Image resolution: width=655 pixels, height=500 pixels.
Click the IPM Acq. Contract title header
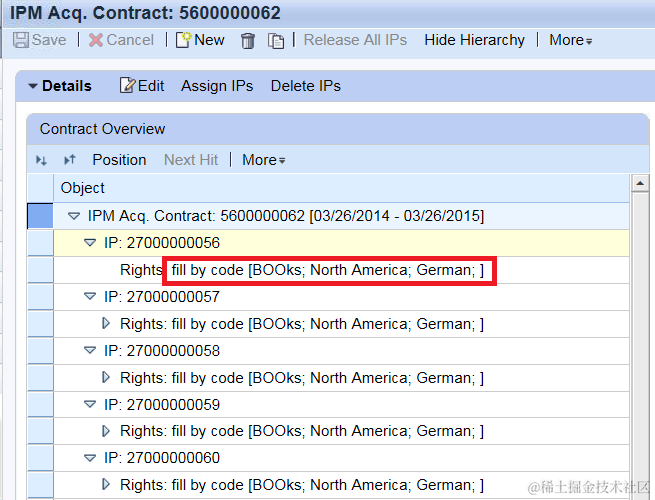pos(145,13)
